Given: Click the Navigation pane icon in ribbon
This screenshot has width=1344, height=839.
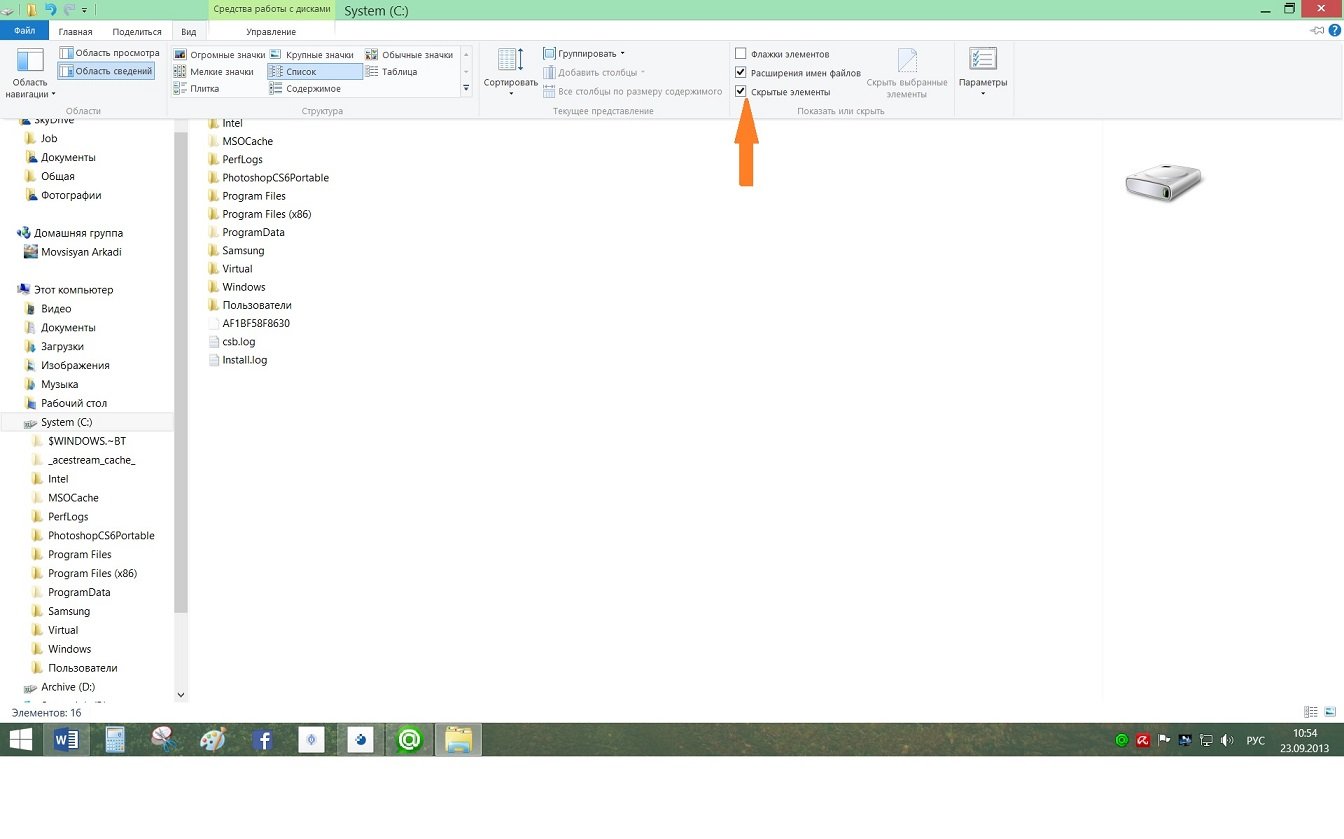Looking at the screenshot, I should pos(30,61).
